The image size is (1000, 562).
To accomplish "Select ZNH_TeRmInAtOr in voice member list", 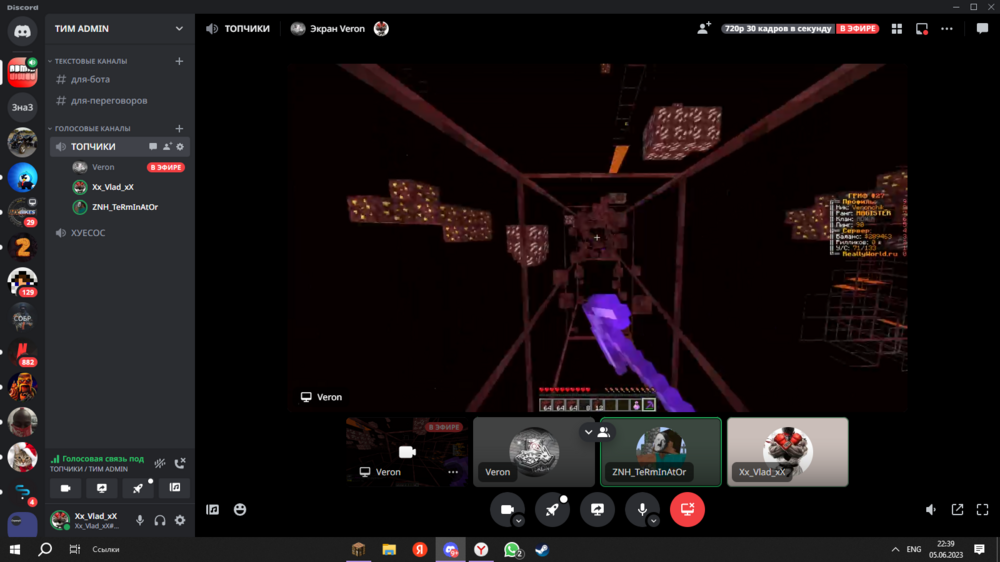I will pyautogui.click(x=129, y=207).
